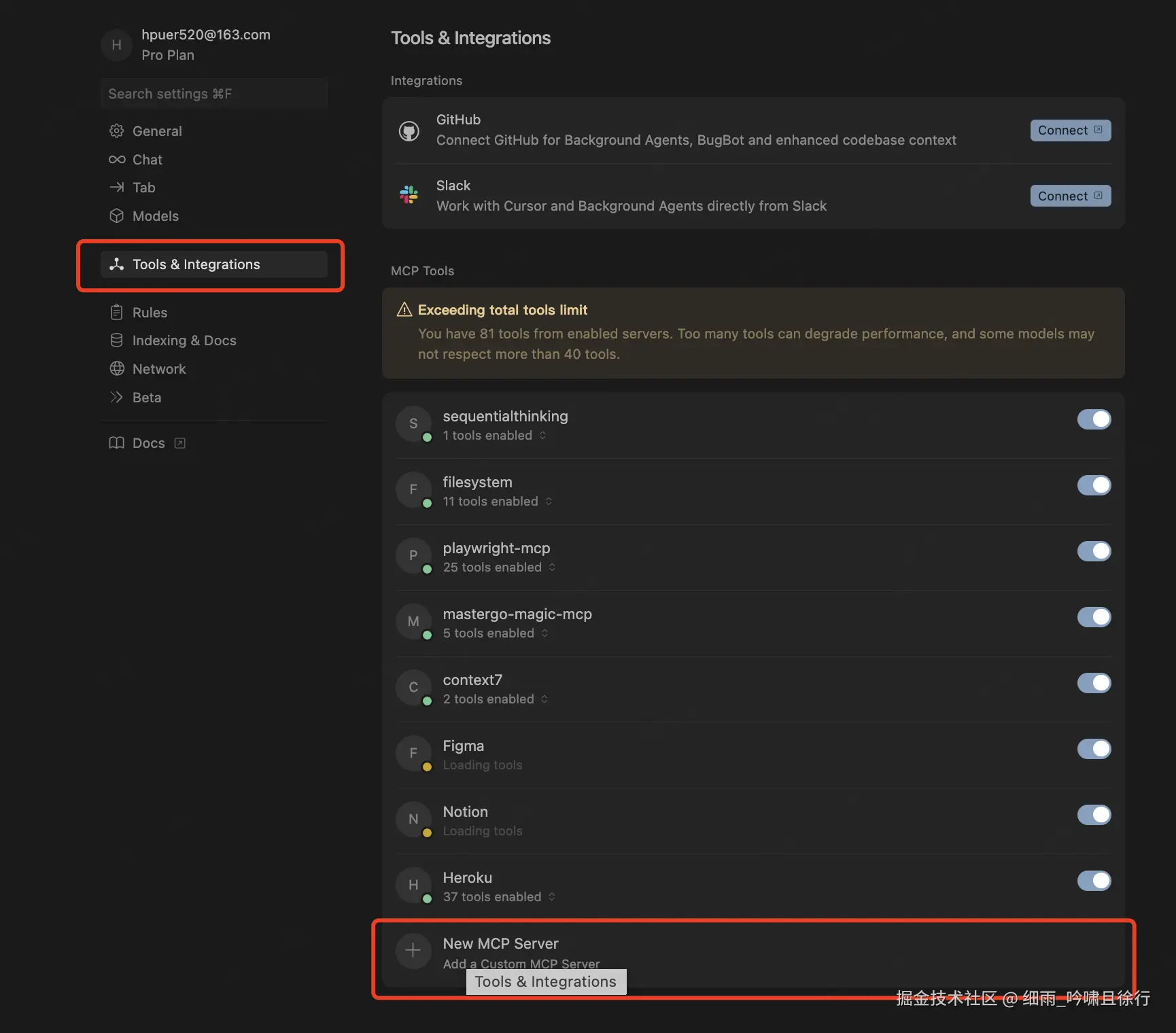The width and height of the screenshot is (1176, 1033).
Task: Expand filesystem's 11 tools enabled list
Action: pyautogui.click(x=498, y=502)
